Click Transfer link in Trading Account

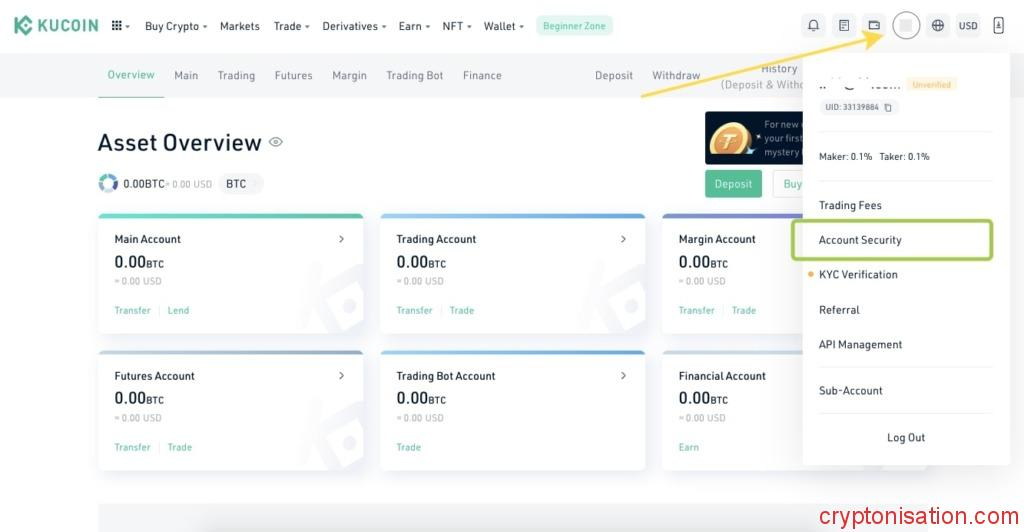[414, 310]
